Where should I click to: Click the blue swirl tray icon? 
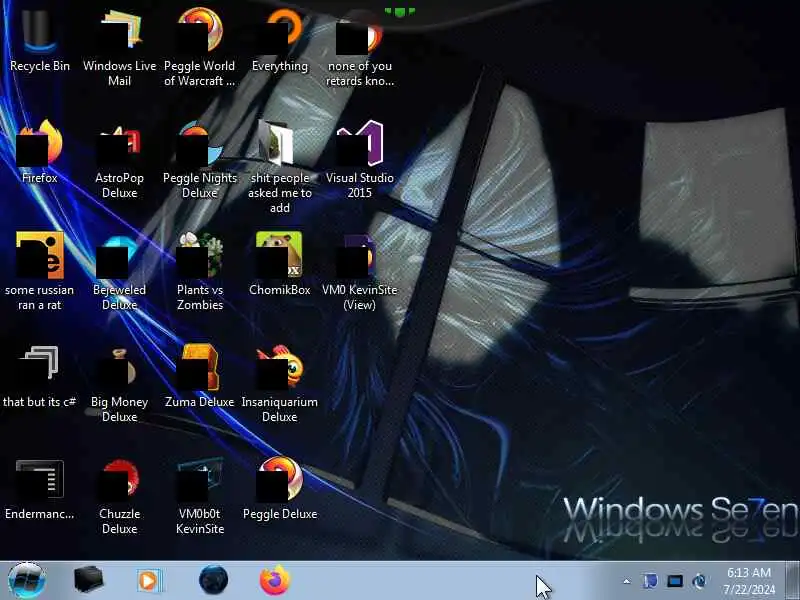(x=699, y=581)
